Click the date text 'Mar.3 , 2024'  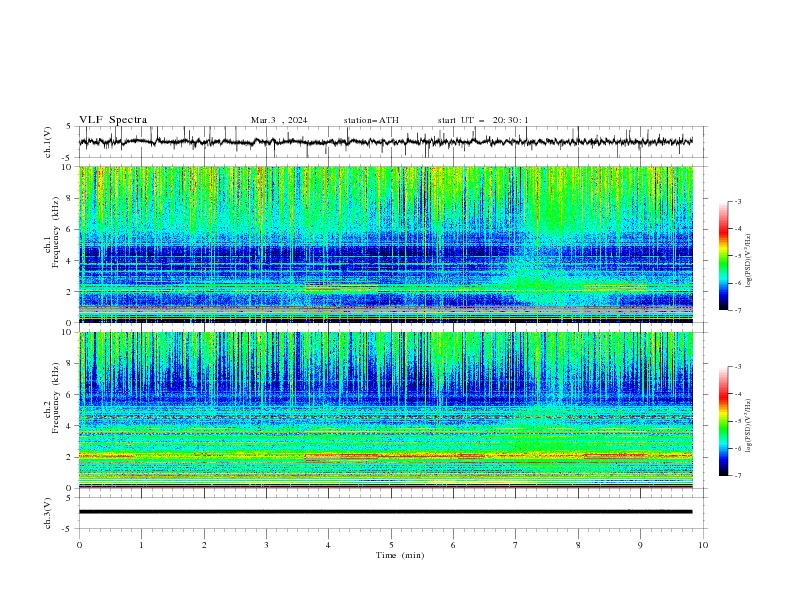[x=279, y=120]
